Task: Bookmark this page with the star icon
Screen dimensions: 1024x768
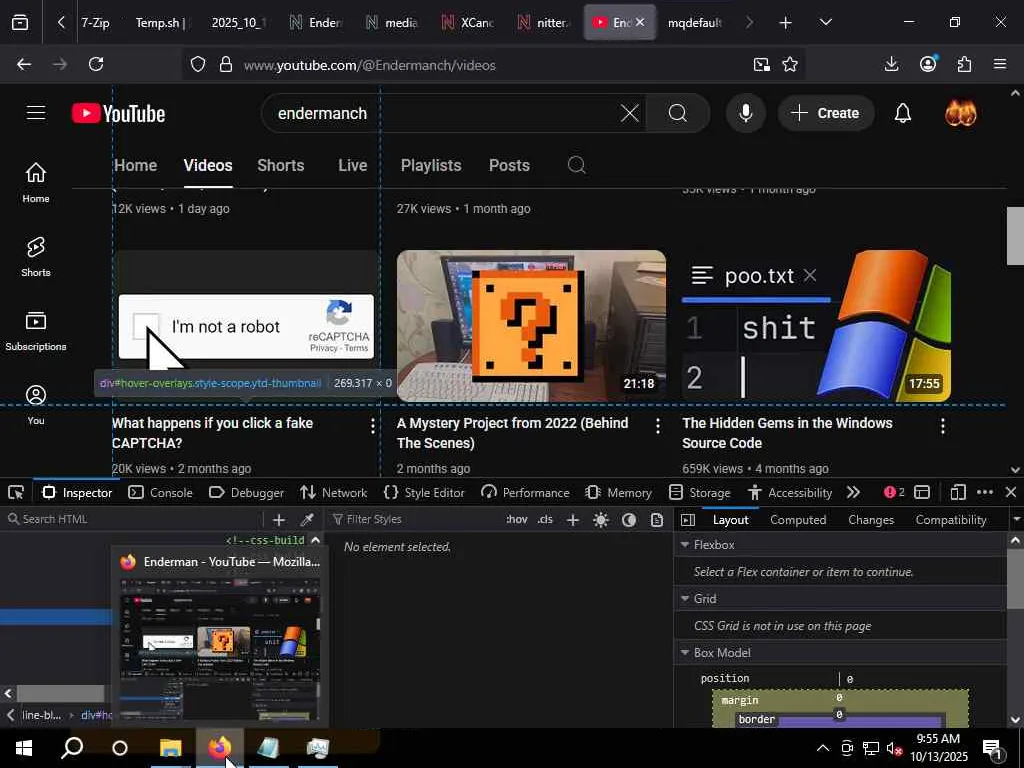Action: [790, 65]
